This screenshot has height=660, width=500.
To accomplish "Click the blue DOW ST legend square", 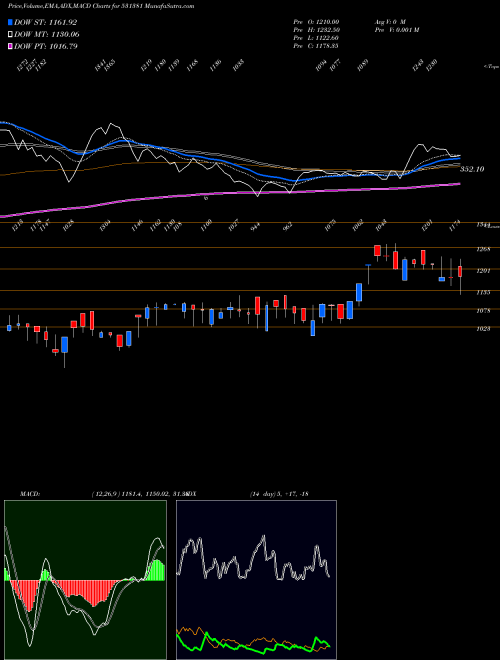I will 10,22.
